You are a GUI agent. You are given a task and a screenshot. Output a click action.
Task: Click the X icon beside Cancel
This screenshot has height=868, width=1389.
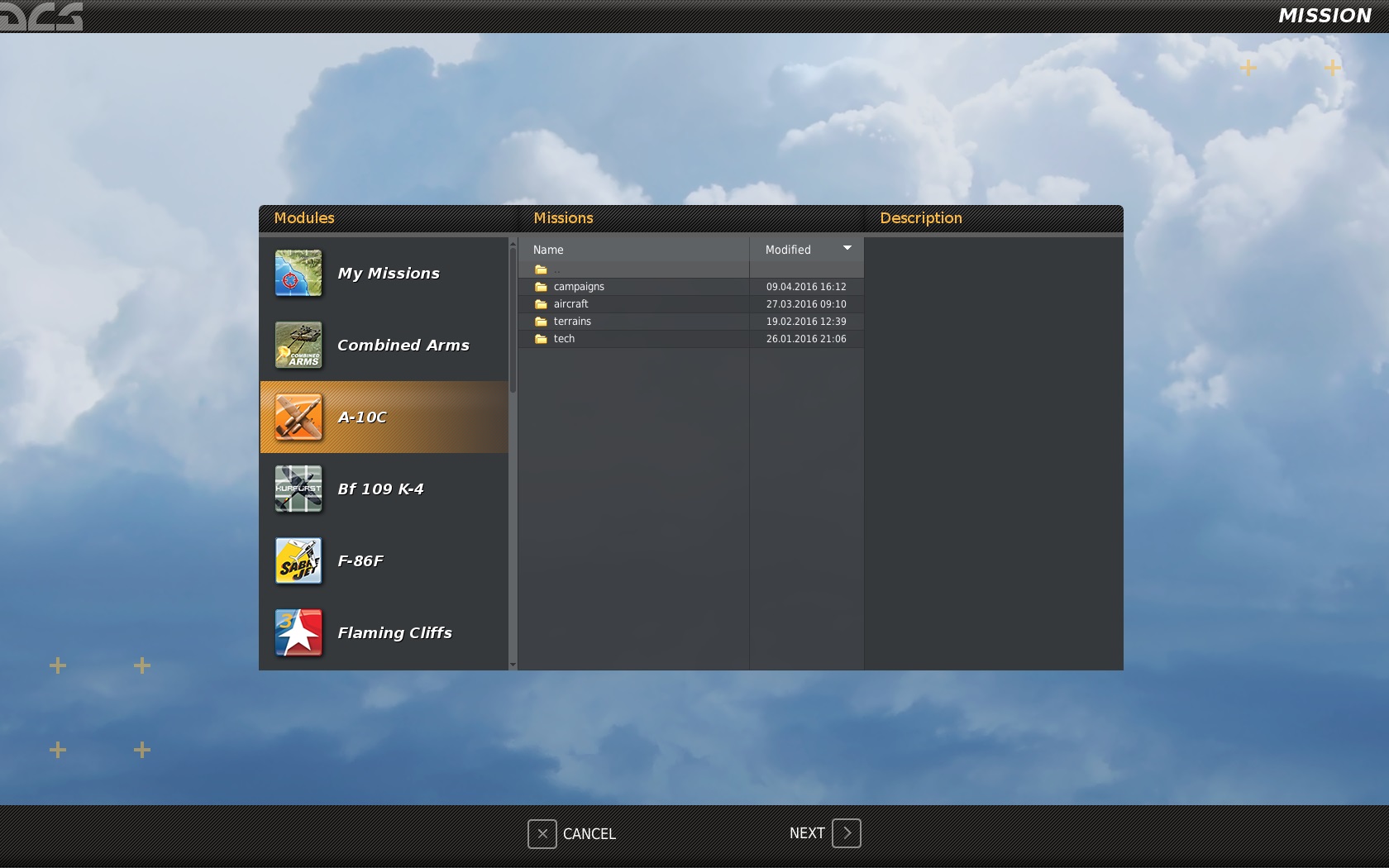tap(542, 833)
